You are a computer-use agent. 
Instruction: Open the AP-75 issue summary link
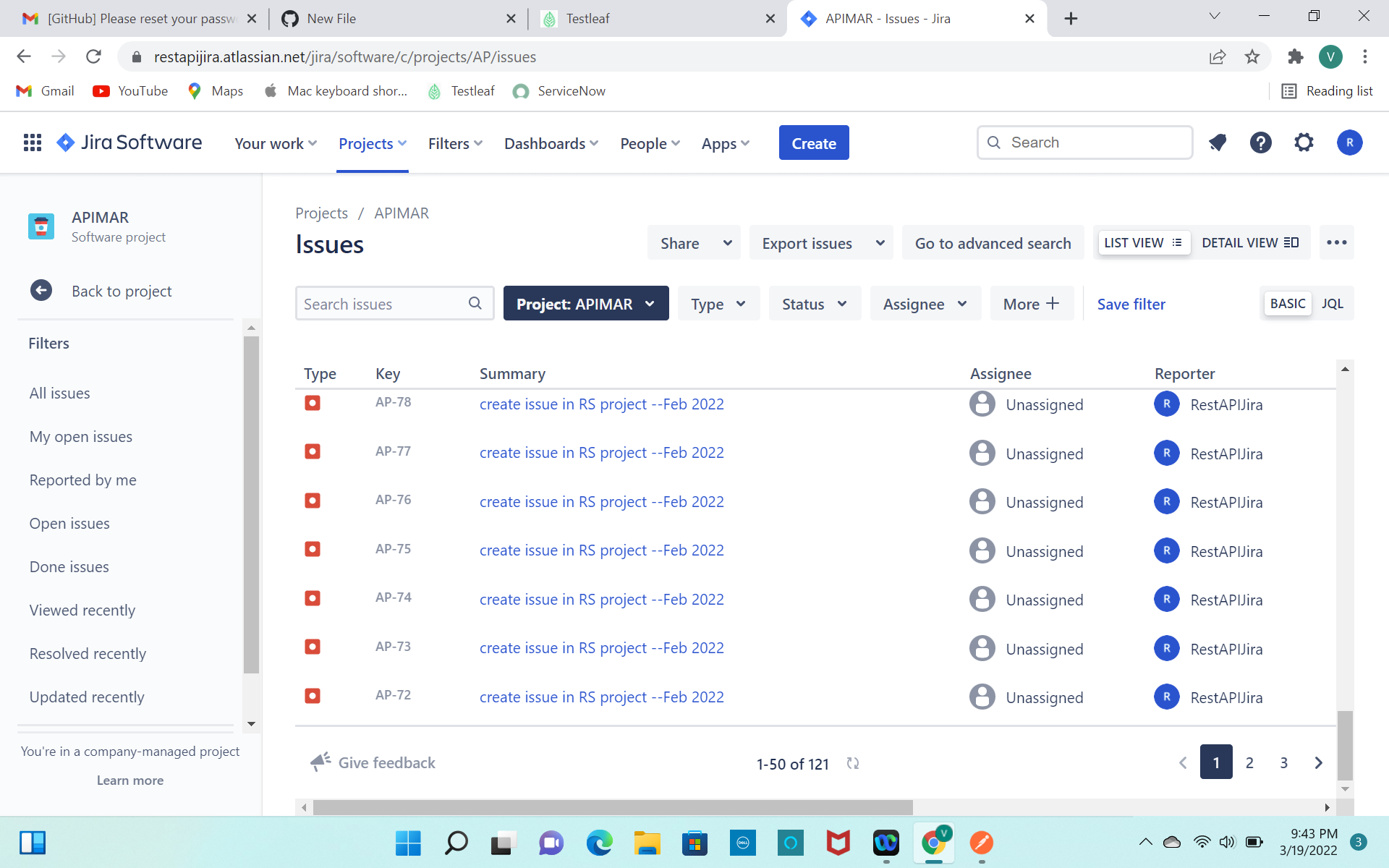601,550
